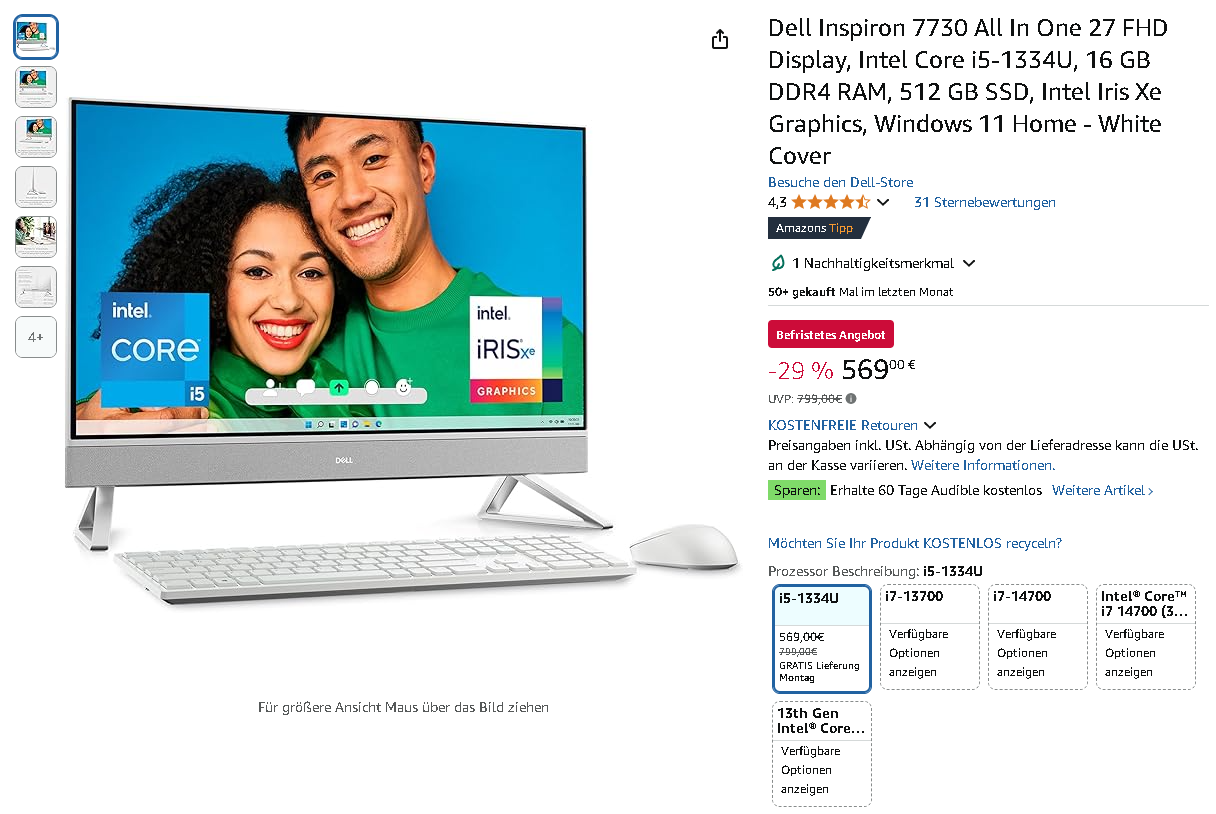Image resolution: width=1216 pixels, height=814 pixels.
Task: Select the Intel Core i7 14700 variant
Action: pyautogui.click(x=1146, y=637)
